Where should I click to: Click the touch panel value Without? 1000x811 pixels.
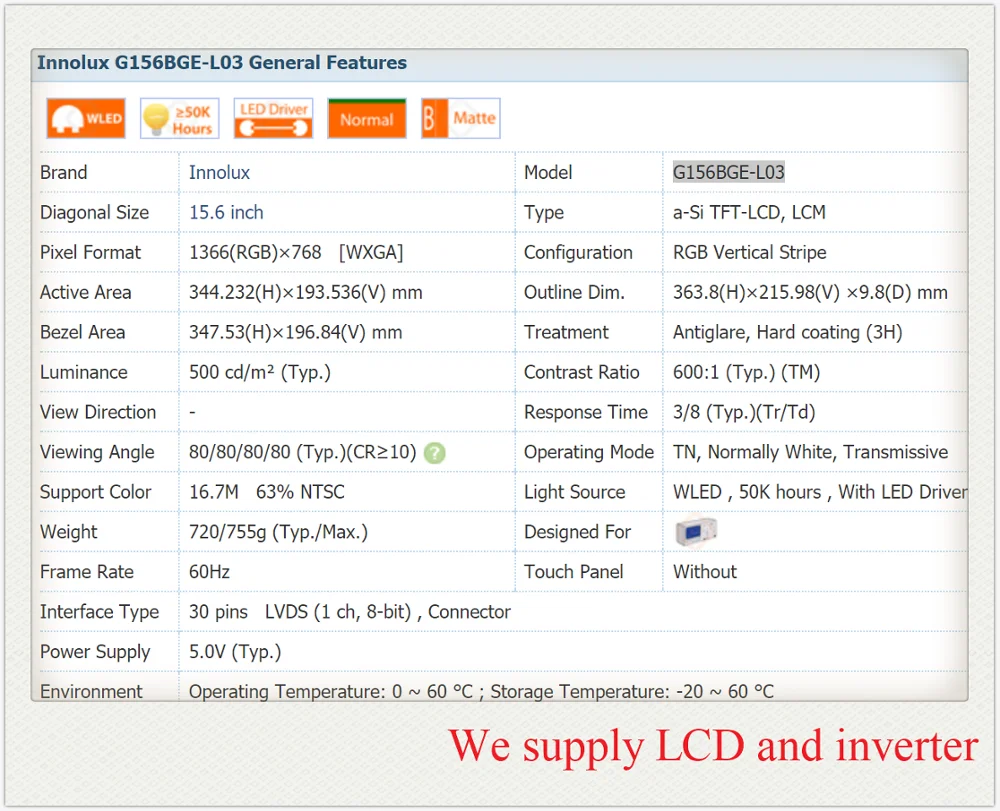(705, 572)
